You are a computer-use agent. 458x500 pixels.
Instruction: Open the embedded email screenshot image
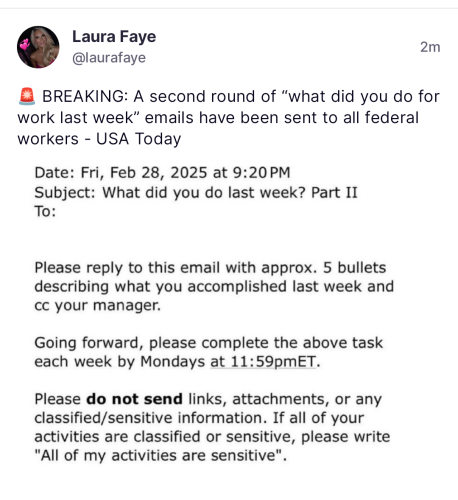(214, 314)
